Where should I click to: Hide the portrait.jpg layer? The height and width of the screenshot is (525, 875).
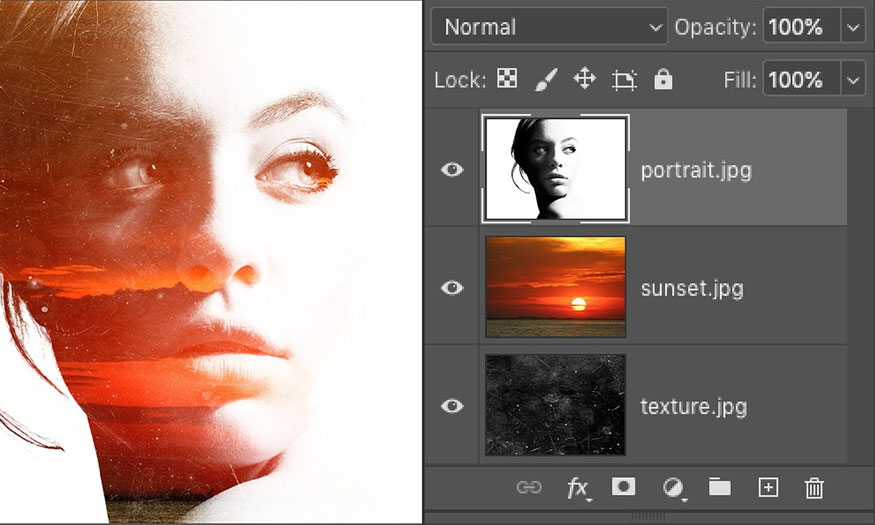(x=452, y=169)
